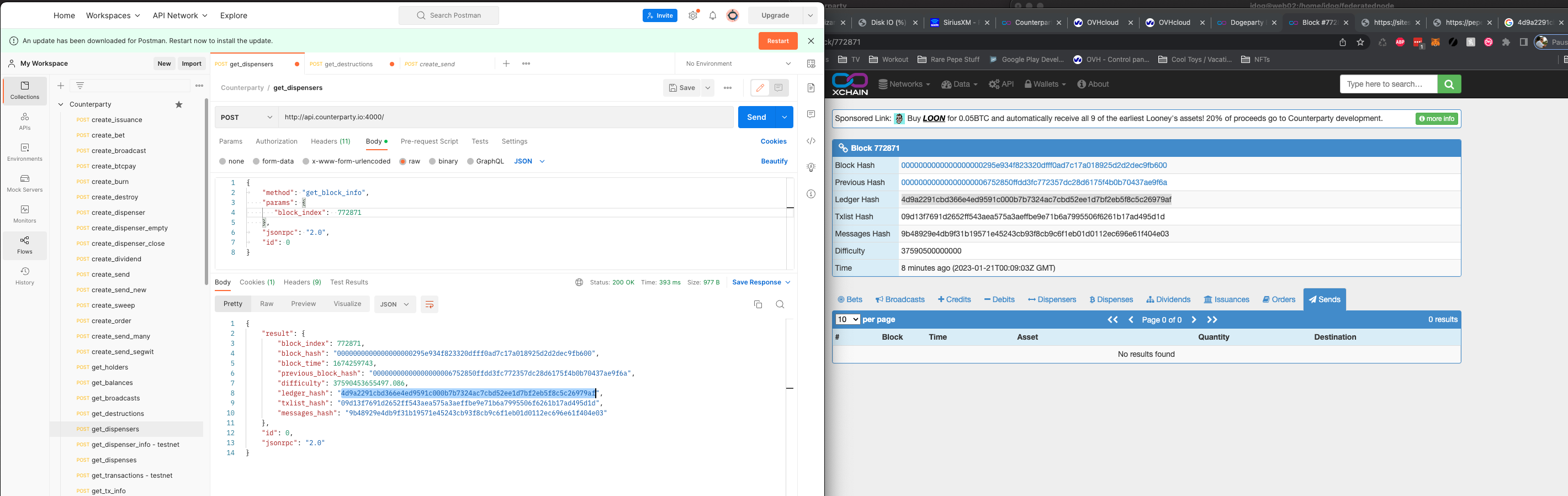Click the Postman user avatar icon

(733, 16)
